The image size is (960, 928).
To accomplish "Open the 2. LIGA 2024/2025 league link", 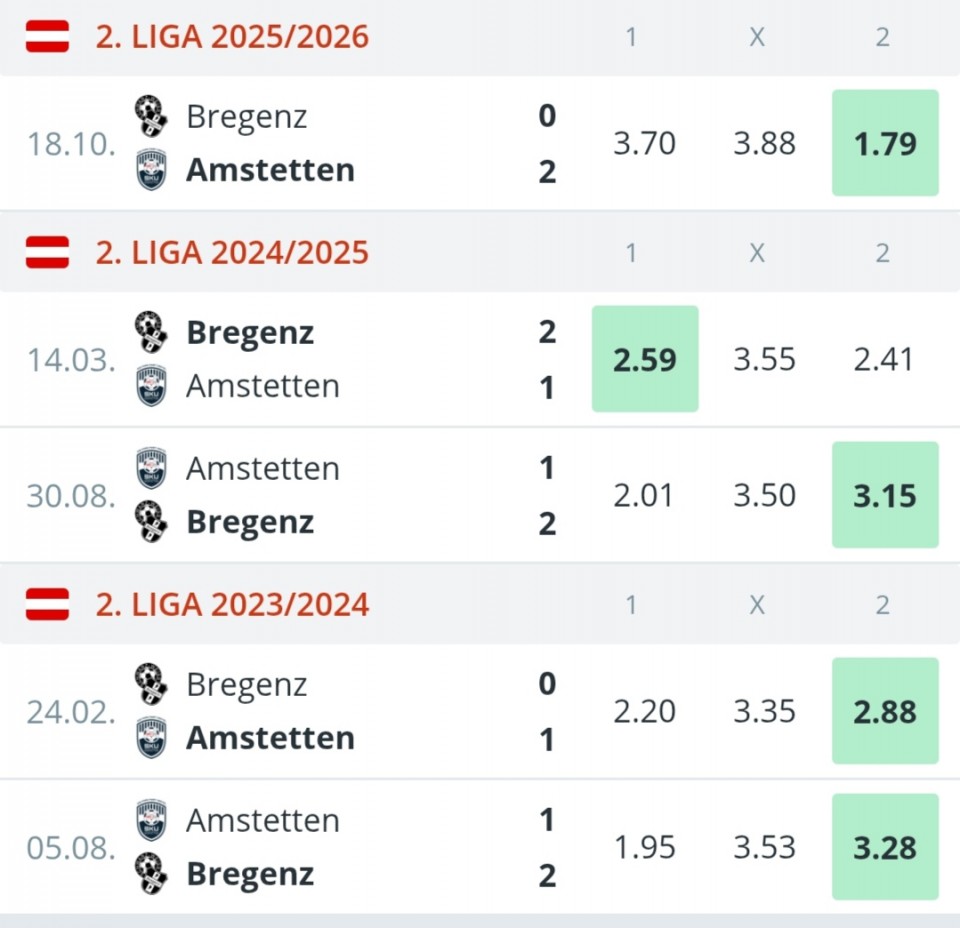I will point(232,253).
